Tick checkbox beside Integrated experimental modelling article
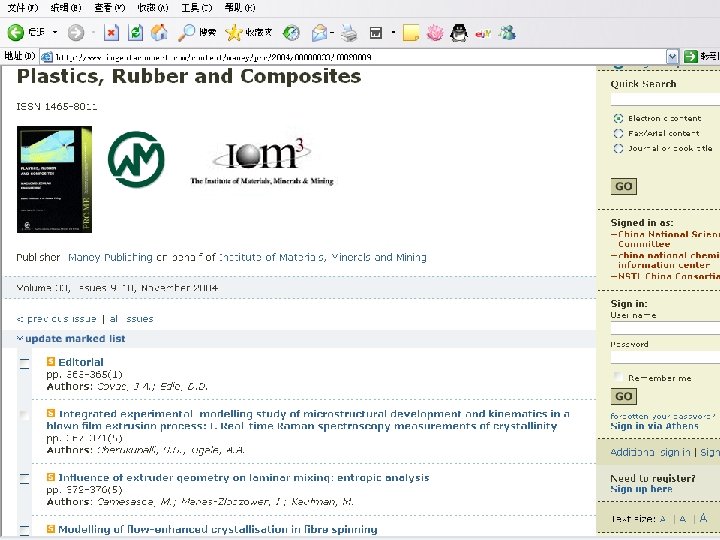720x540 pixels. click(24, 416)
